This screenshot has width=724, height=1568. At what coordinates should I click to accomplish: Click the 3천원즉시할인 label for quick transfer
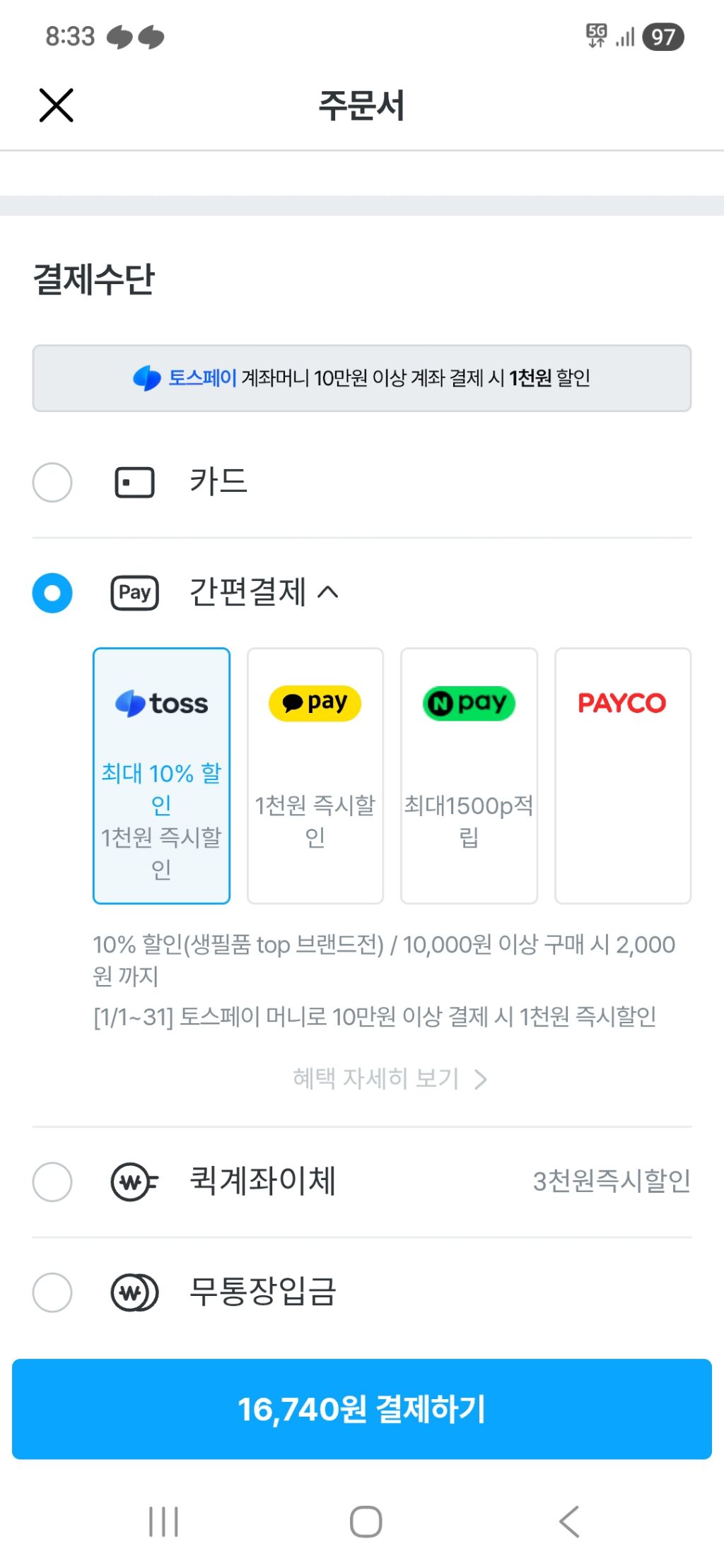[x=611, y=1181]
